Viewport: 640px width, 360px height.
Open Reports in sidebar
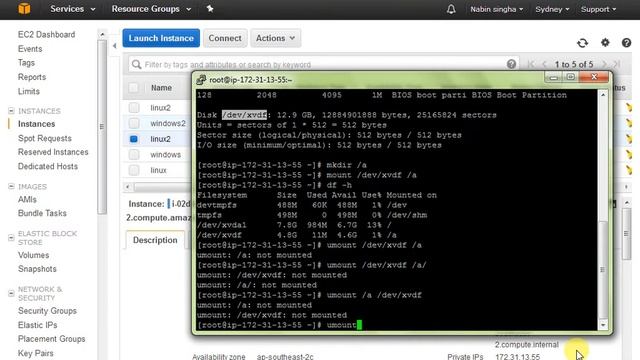[32, 77]
